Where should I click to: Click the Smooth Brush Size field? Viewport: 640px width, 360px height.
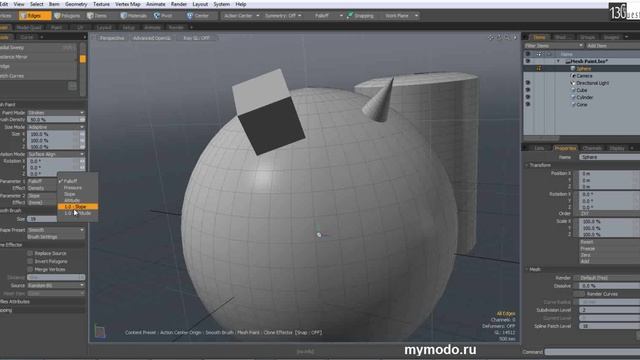click(42, 219)
